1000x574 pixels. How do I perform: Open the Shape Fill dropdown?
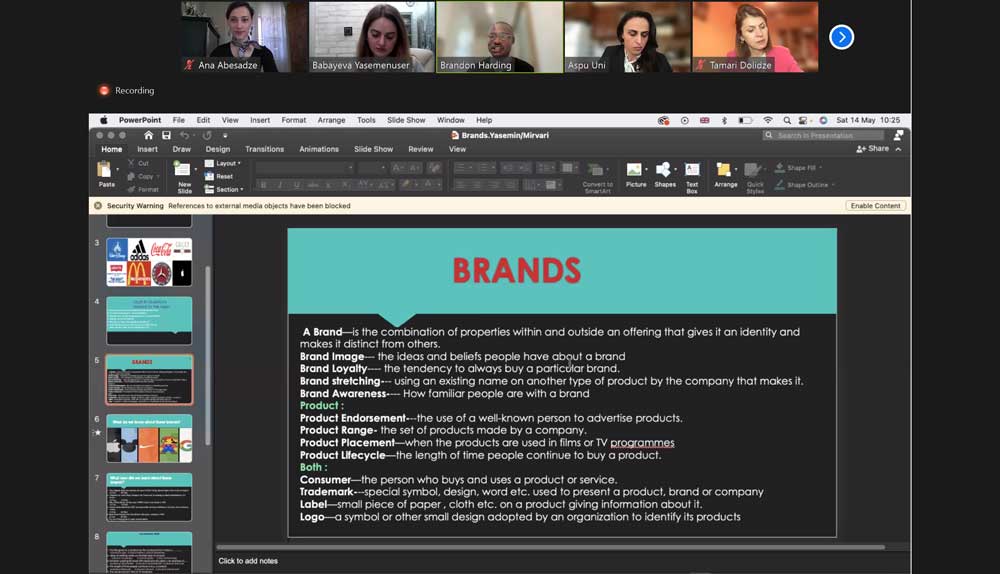tap(800, 168)
